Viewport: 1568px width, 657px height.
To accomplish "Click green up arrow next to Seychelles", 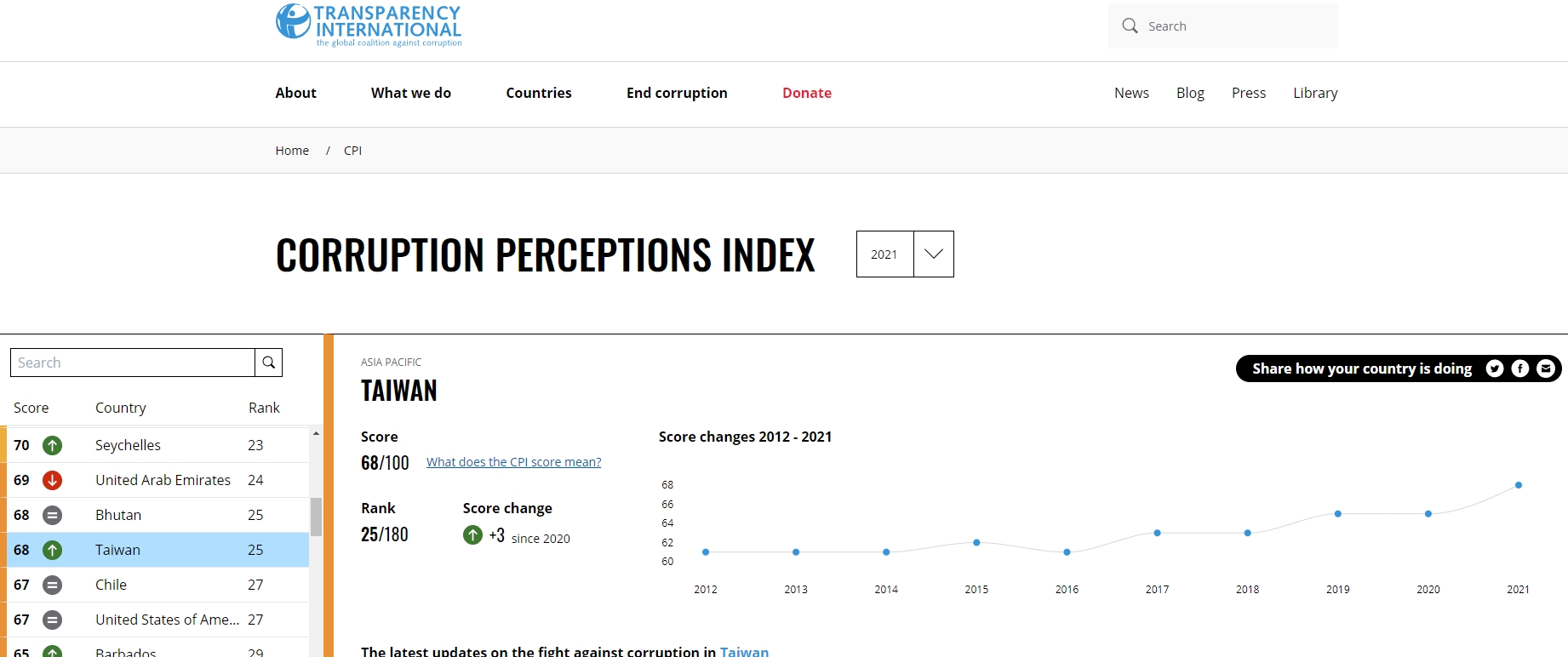I will pos(53,445).
